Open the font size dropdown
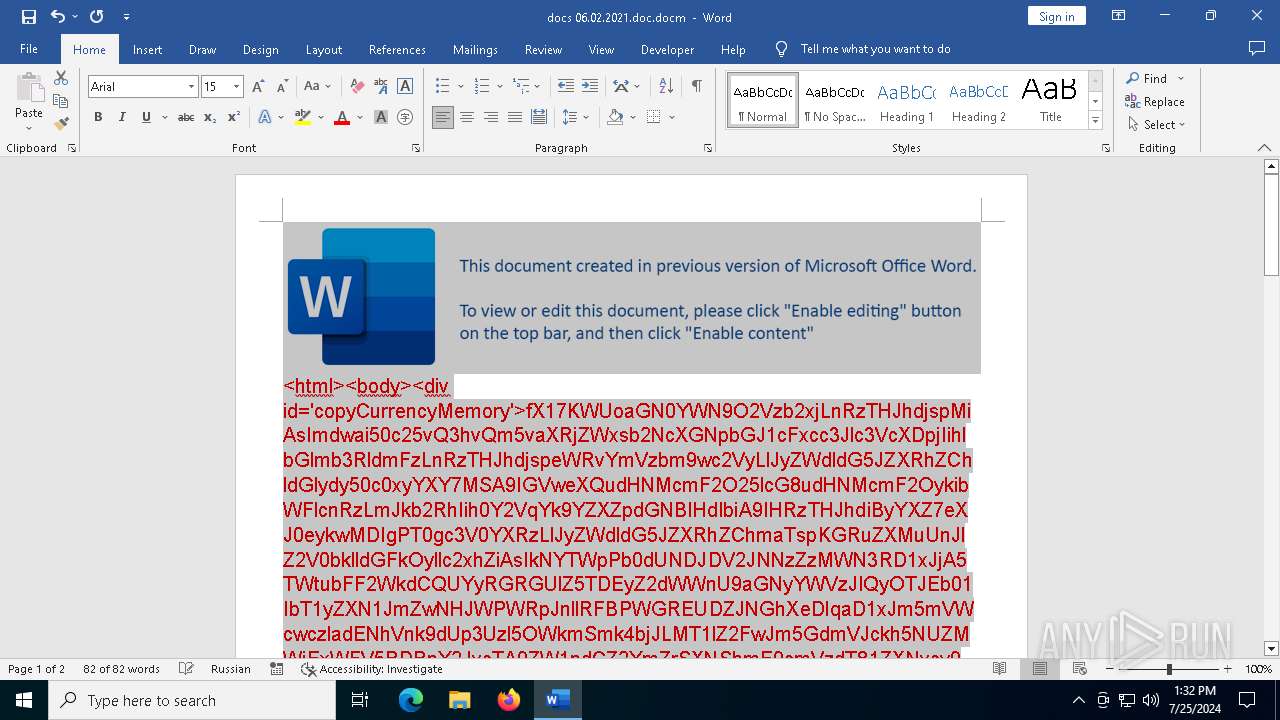The height and width of the screenshot is (720, 1280). pyautogui.click(x=237, y=87)
